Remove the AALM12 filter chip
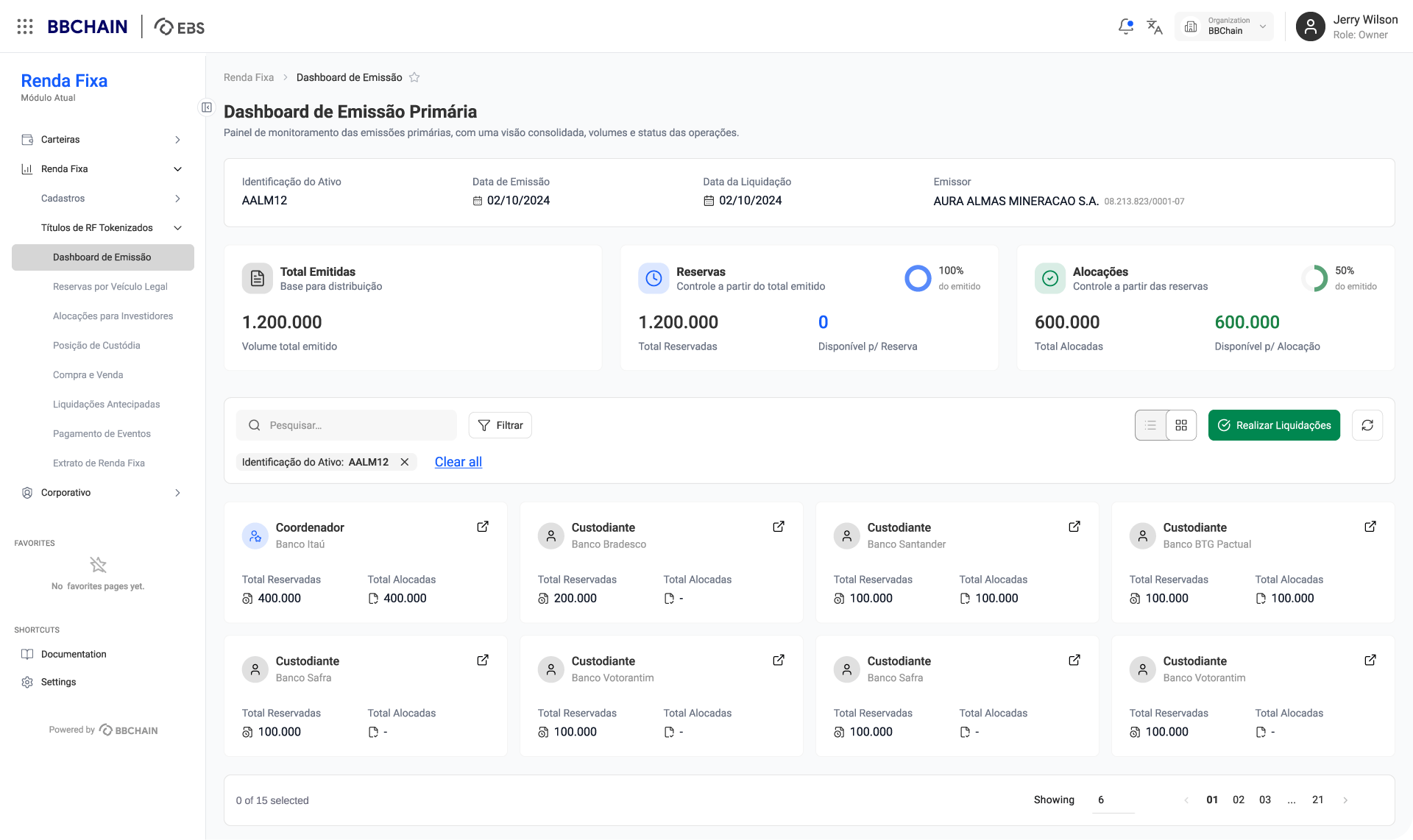 click(x=405, y=462)
